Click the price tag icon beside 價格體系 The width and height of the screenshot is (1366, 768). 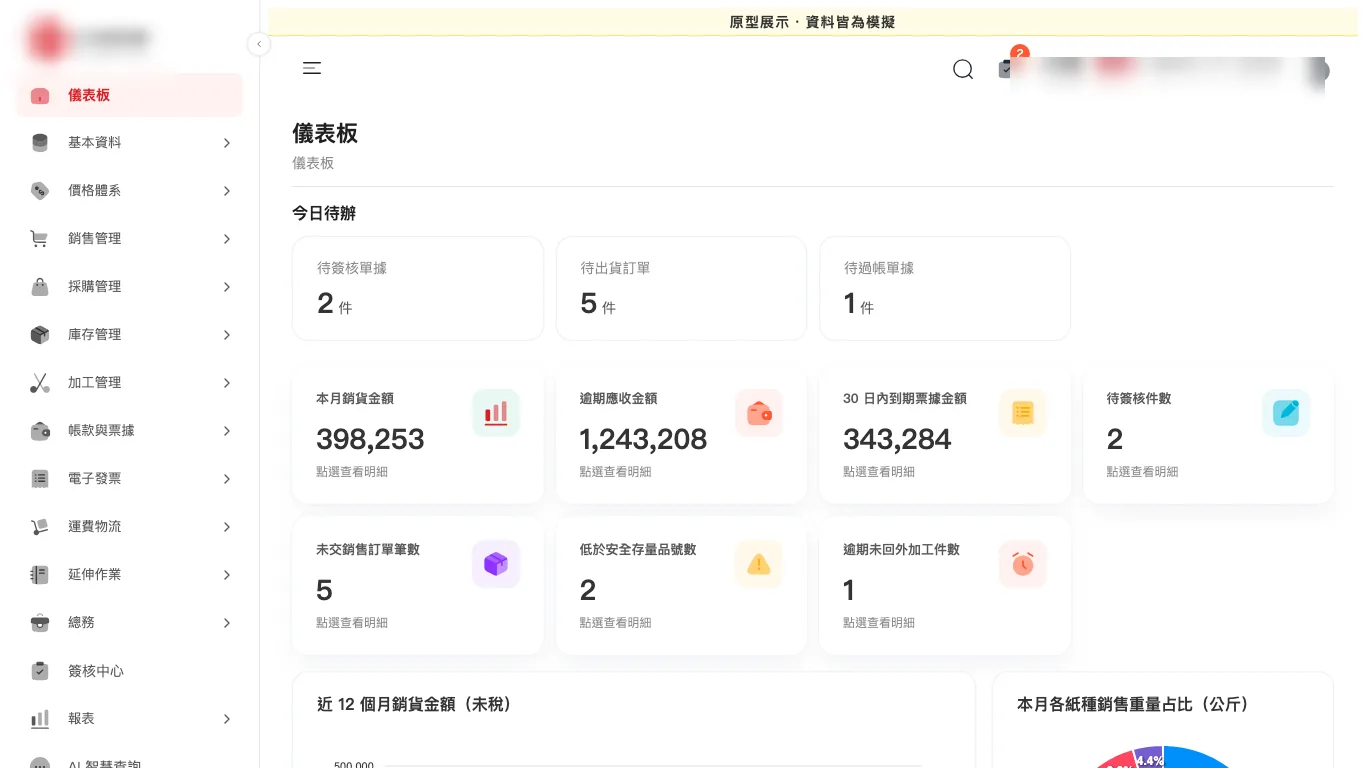[x=40, y=191]
